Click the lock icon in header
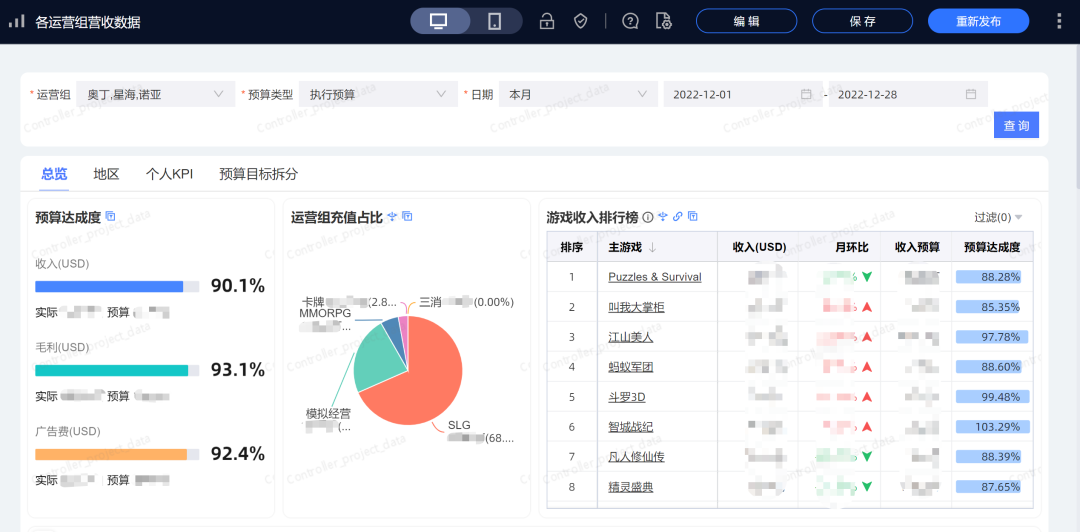Screen dimensions: 1080x532 pos(547,21)
